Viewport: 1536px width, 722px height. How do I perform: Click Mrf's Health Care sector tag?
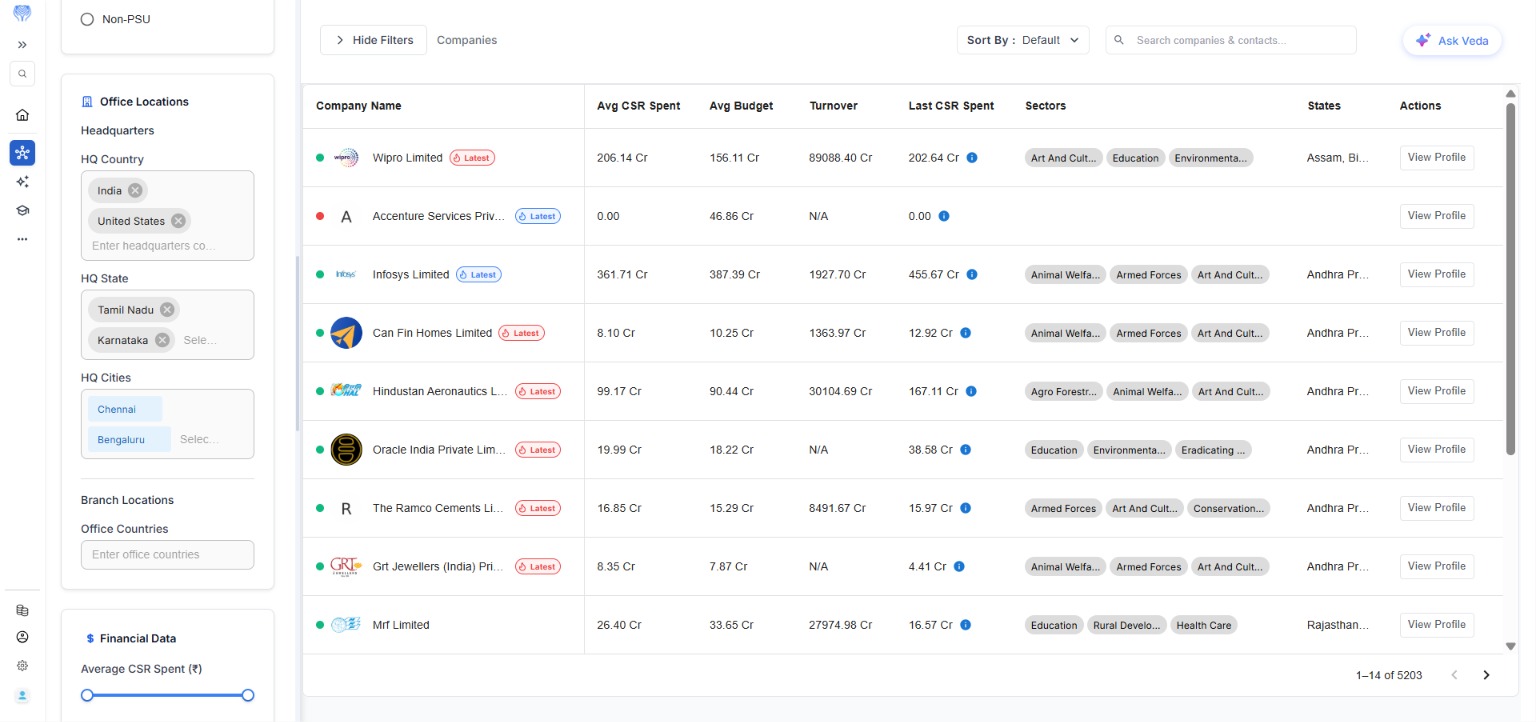(1204, 625)
